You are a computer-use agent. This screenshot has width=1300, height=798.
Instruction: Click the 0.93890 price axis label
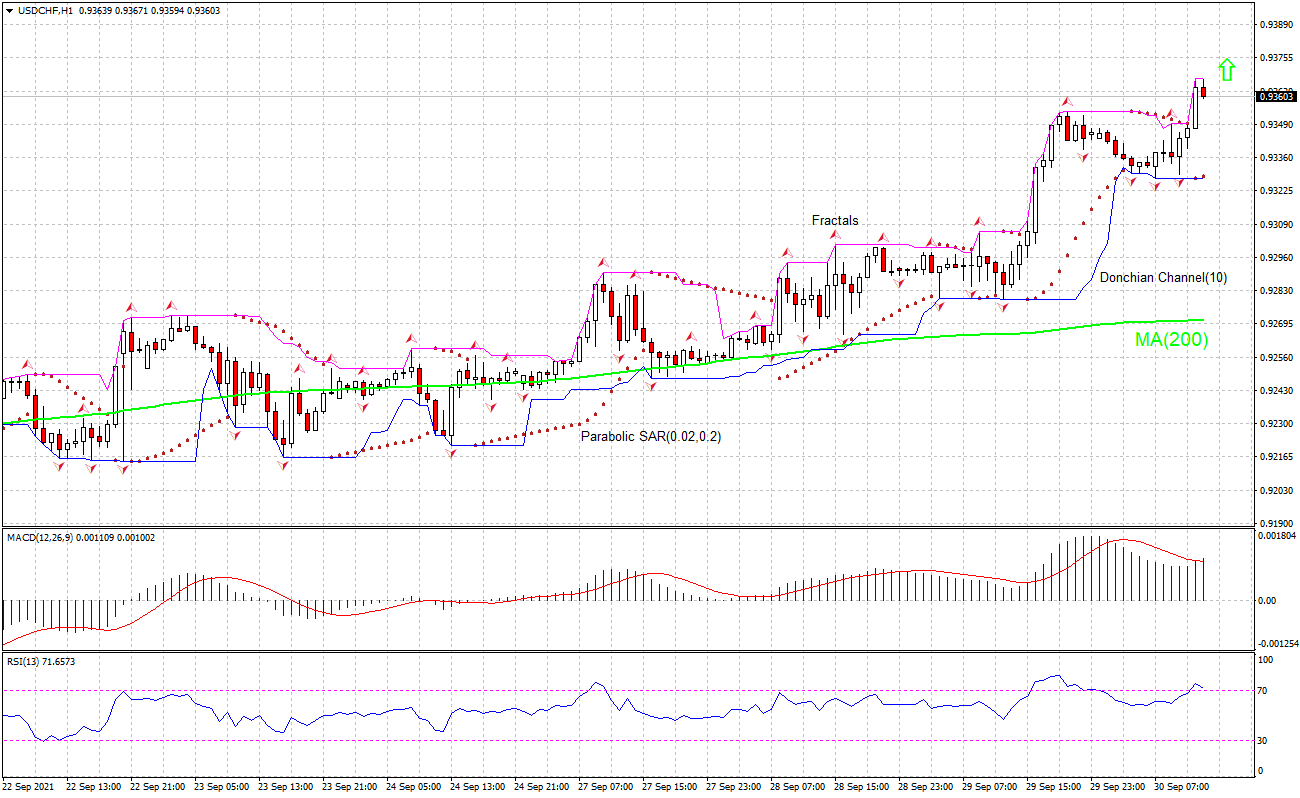(1276, 24)
